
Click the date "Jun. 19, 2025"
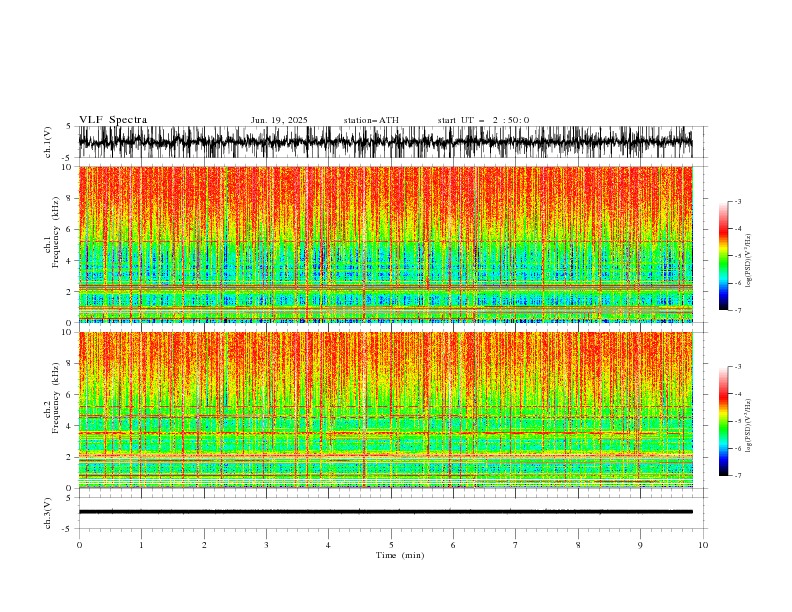pyautogui.click(x=279, y=120)
